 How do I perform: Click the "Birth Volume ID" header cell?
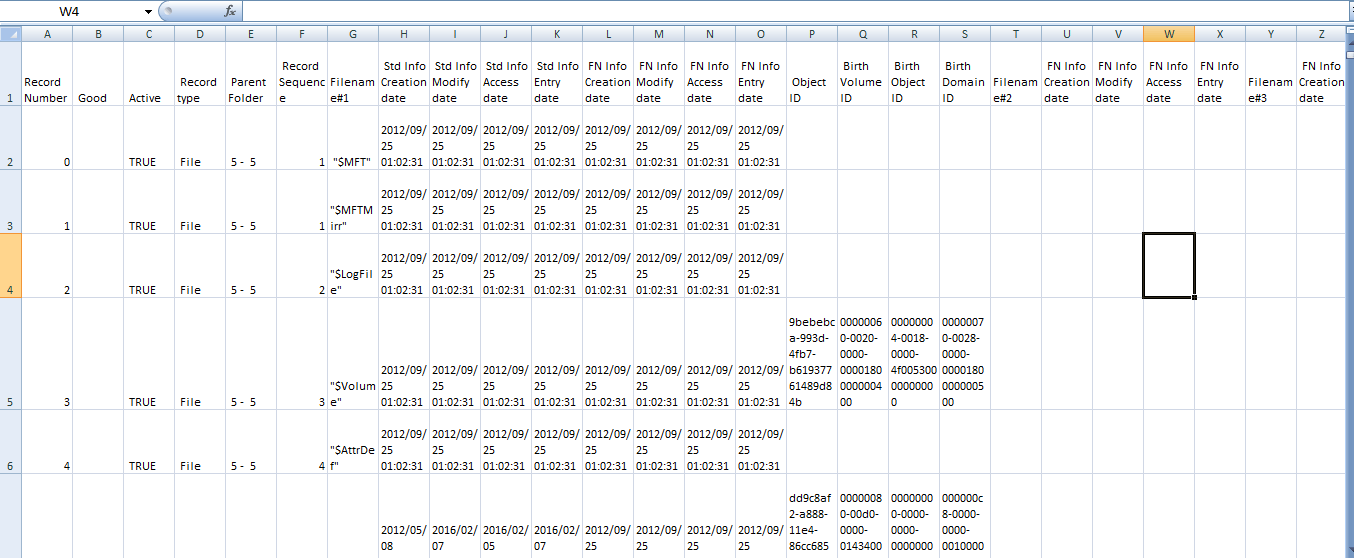pyautogui.click(x=862, y=82)
